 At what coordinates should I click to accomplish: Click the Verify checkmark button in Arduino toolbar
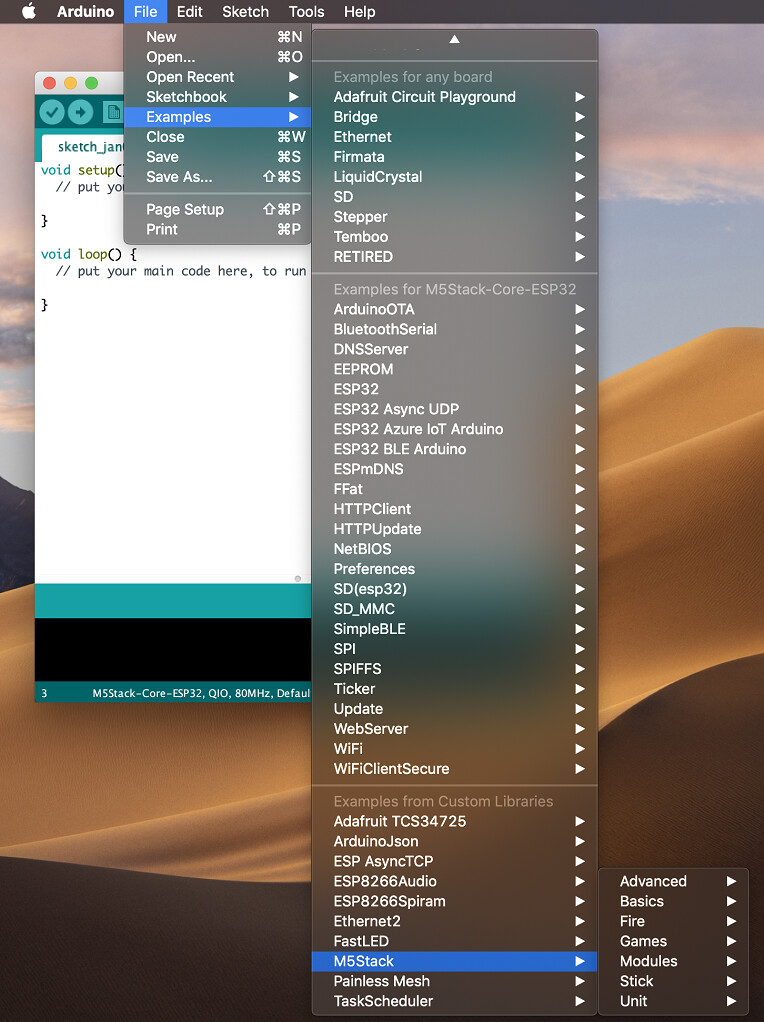(52, 112)
